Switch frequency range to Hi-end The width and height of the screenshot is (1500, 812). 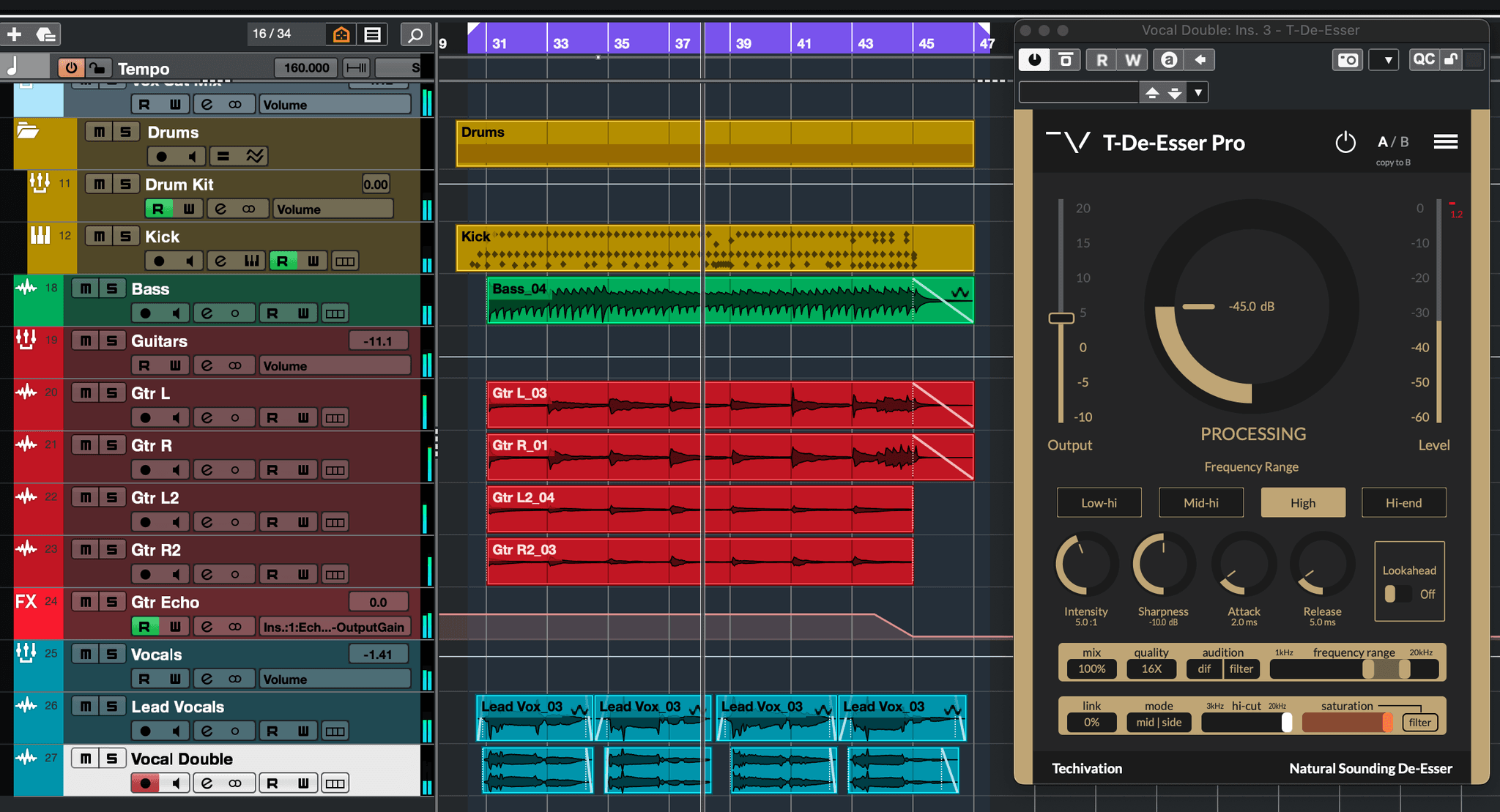coord(1403,502)
